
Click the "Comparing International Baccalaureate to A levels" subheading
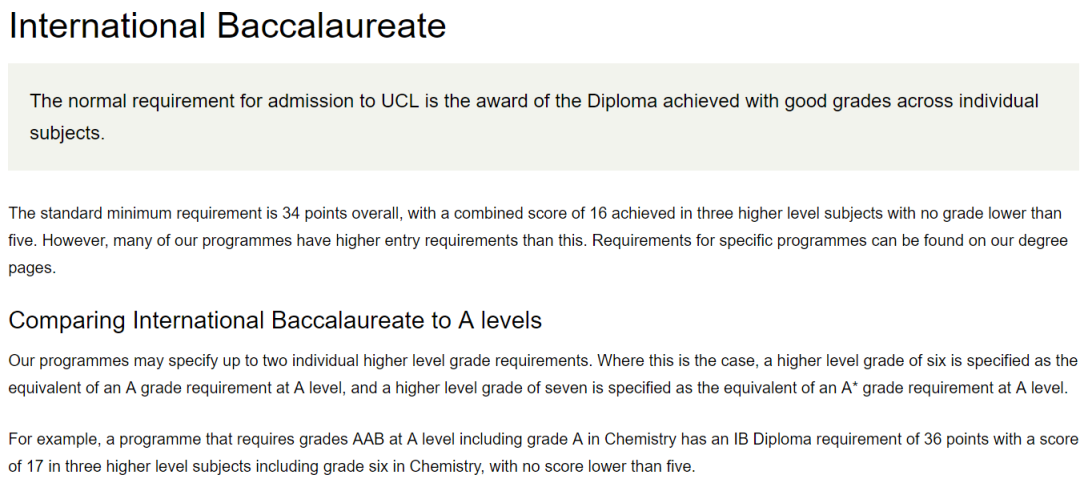coord(275,321)
